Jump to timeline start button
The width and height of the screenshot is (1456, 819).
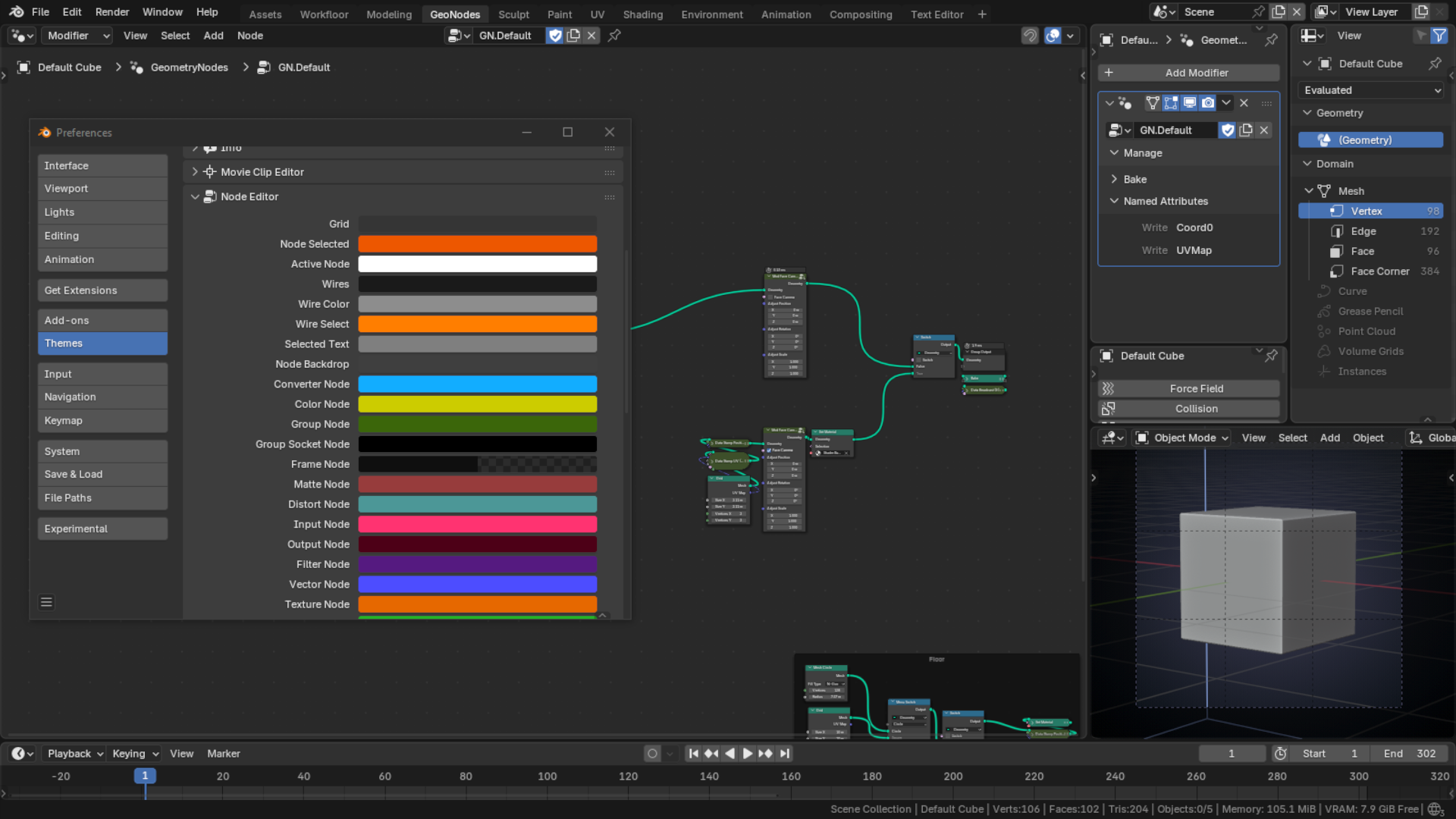pos(693,754)
